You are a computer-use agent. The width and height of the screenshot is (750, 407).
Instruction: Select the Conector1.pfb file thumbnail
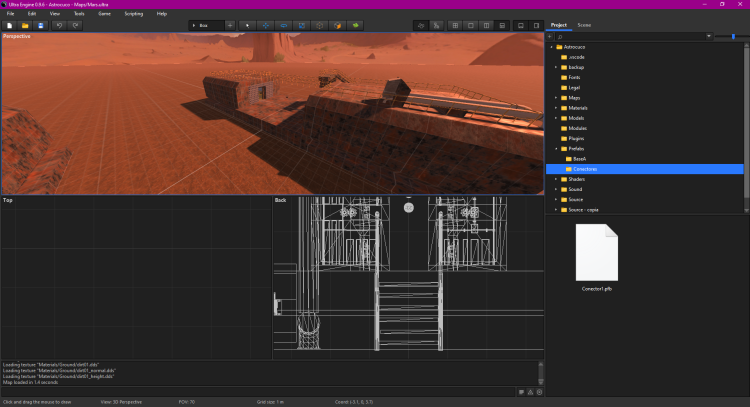(x=597, y=254)
